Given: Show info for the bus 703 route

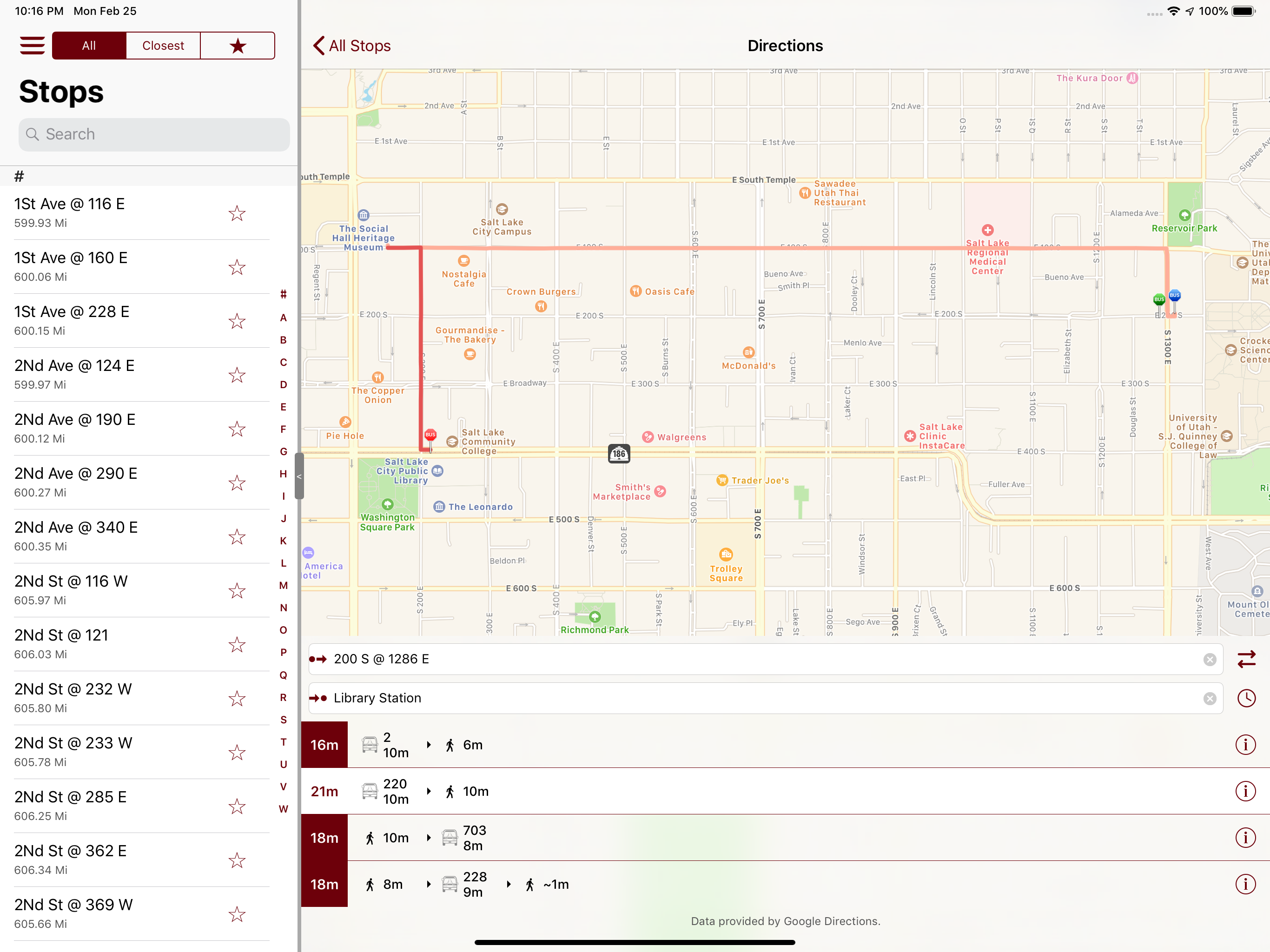Looking at the screenshot, I should click(x=1245, y=838).
